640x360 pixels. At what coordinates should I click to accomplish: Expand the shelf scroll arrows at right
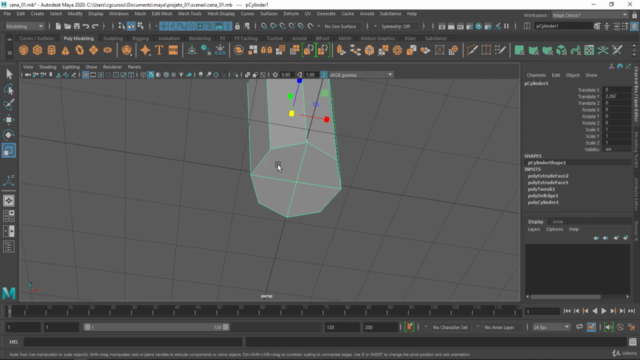click(x=634, y=51)
